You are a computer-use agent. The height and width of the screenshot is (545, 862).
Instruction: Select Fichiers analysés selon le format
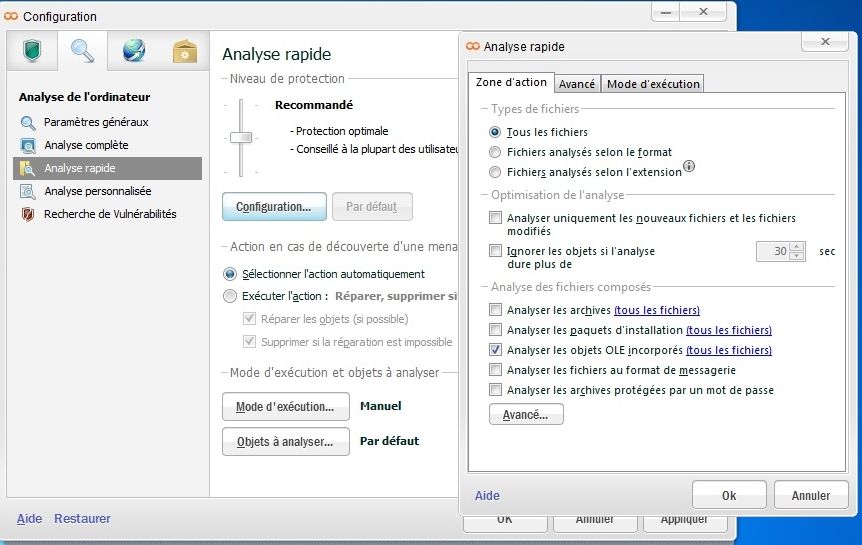tap(495, 152)
